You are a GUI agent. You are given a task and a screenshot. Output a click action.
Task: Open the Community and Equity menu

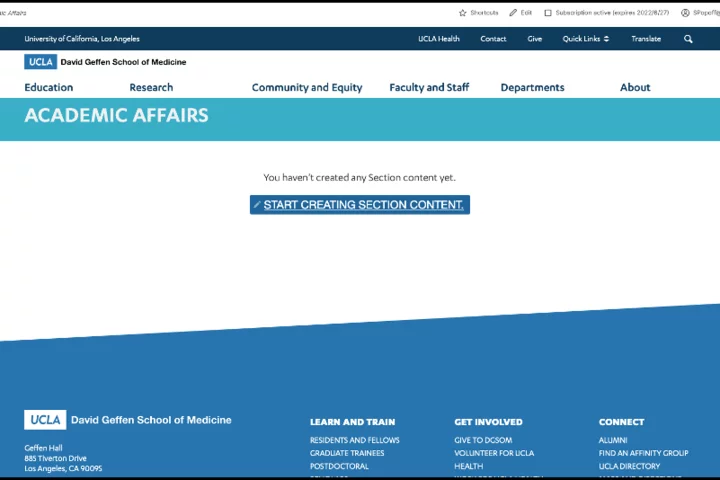(x=307, y=87)
